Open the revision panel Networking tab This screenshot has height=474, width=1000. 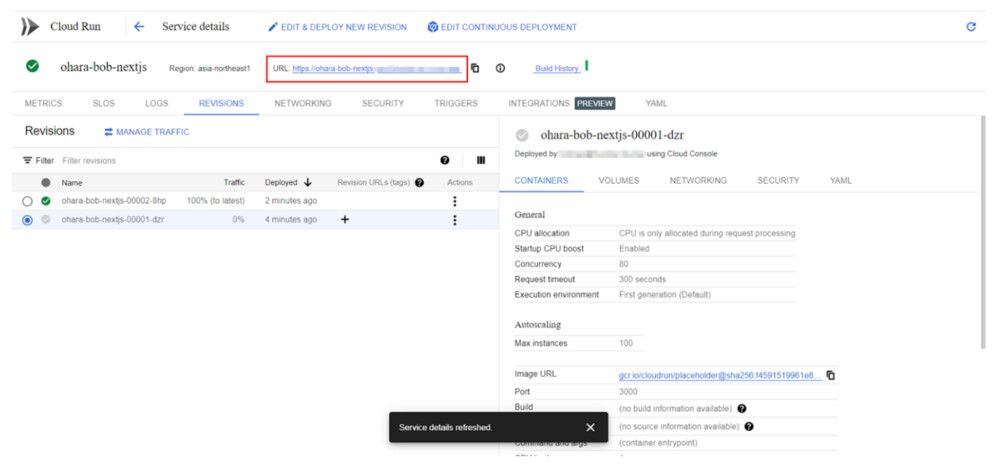click(698, 181)
